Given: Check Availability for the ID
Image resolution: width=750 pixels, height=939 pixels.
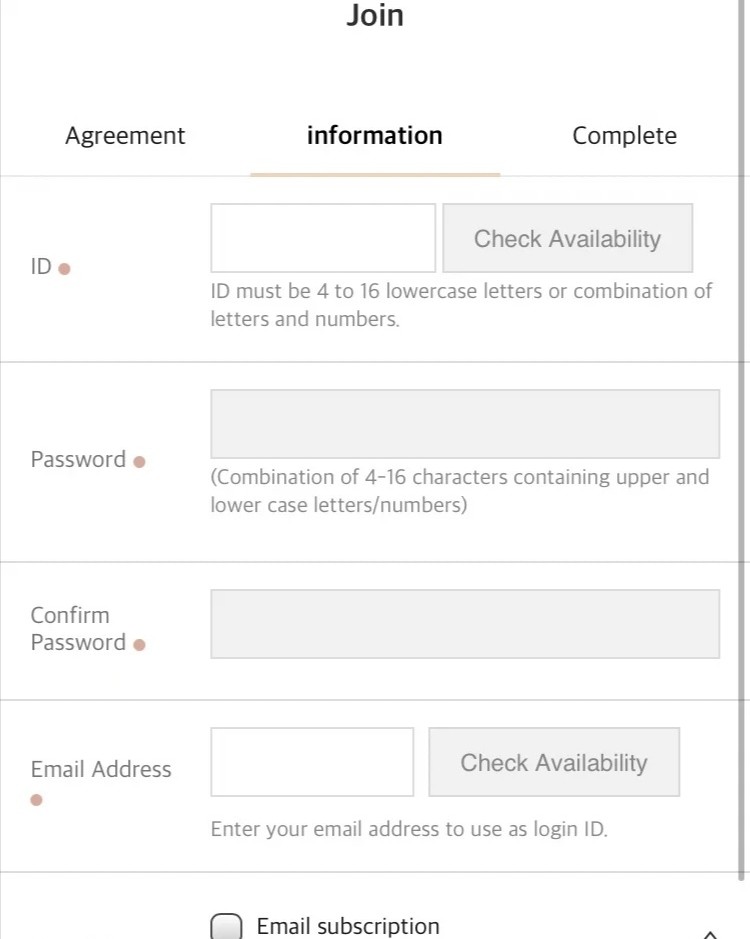Looking at the screenshot, I should pos(568,238).
